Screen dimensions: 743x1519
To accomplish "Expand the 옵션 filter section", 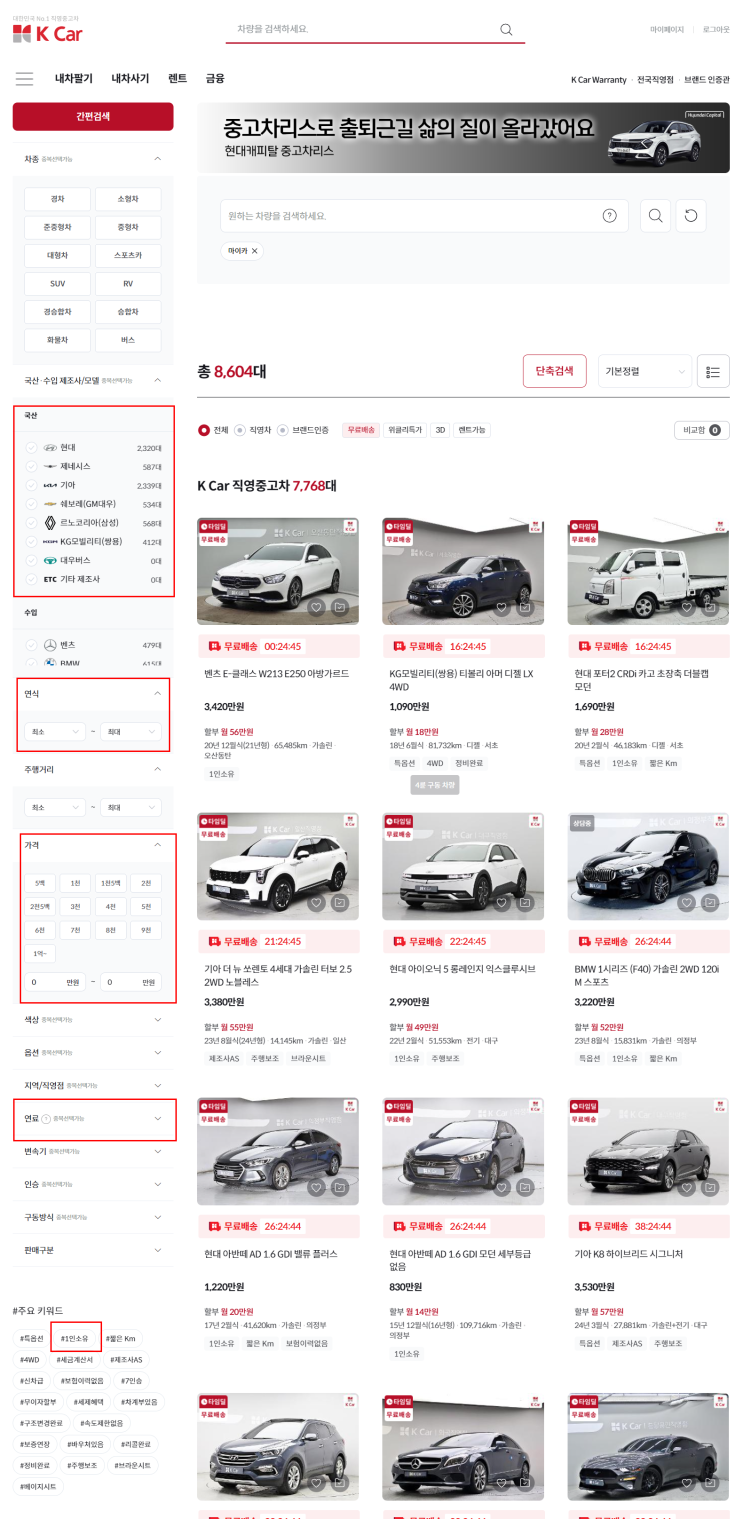I will coord(93,1053).
